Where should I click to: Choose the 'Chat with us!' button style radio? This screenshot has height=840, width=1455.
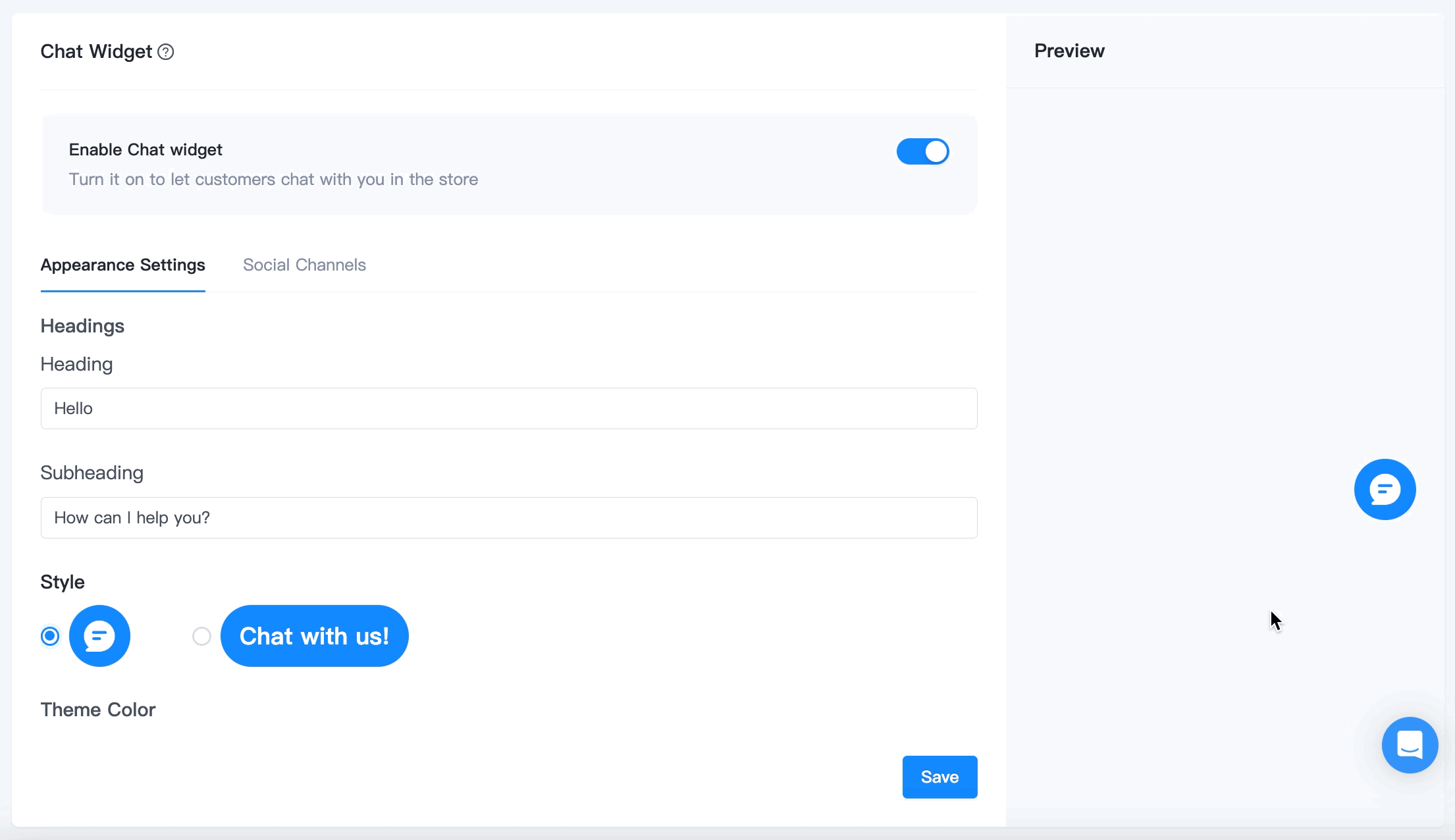coord(201,636)
